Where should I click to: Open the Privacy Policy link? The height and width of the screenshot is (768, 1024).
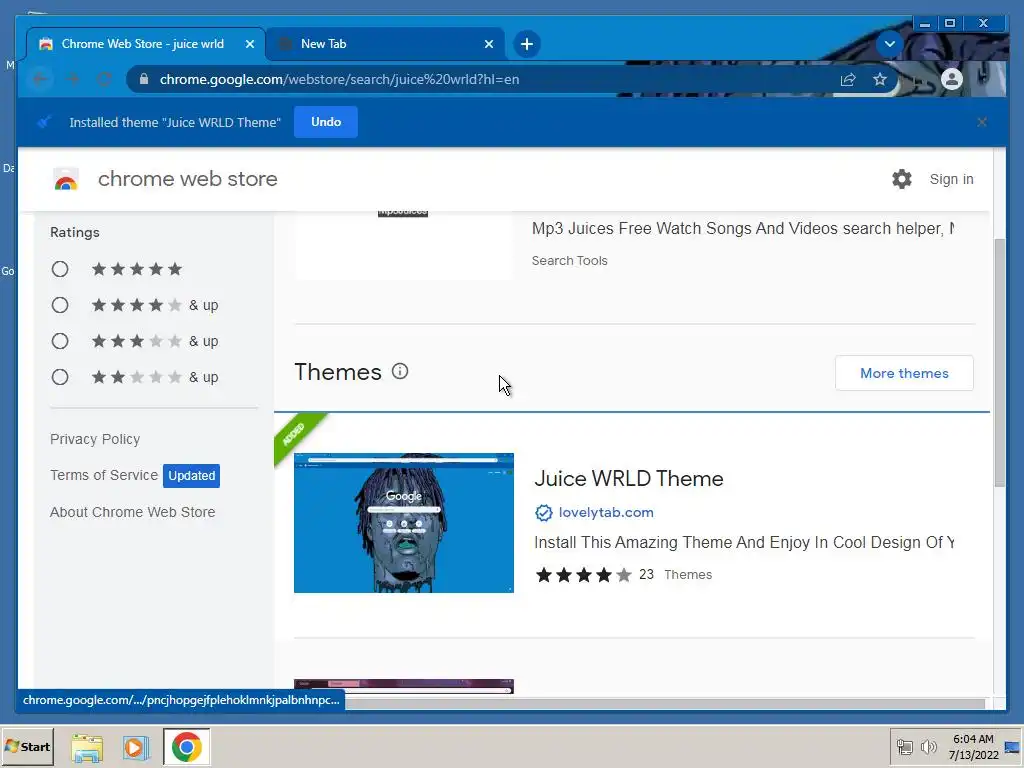95,439
